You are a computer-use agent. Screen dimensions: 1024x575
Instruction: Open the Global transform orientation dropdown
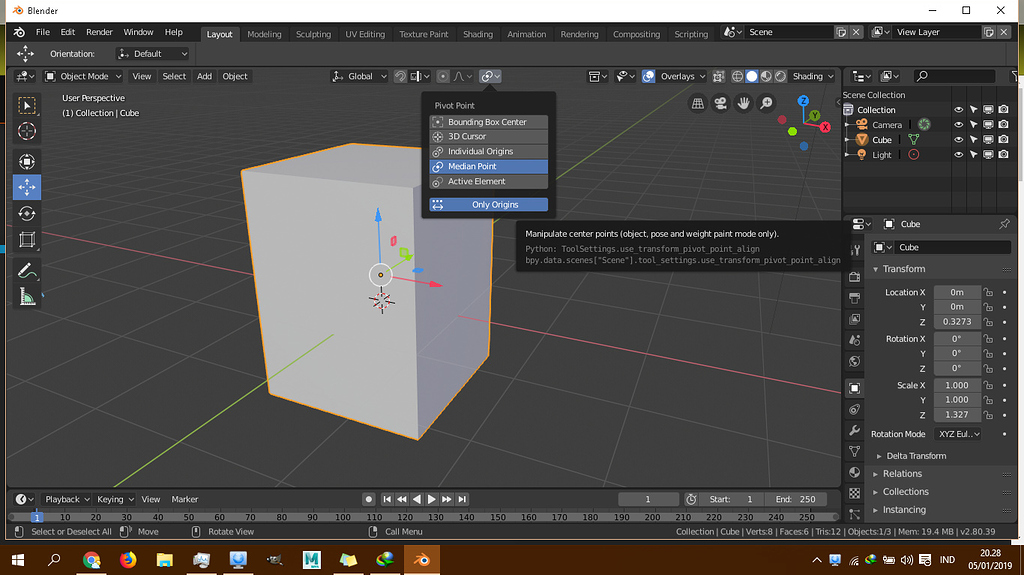pos(359,76)
